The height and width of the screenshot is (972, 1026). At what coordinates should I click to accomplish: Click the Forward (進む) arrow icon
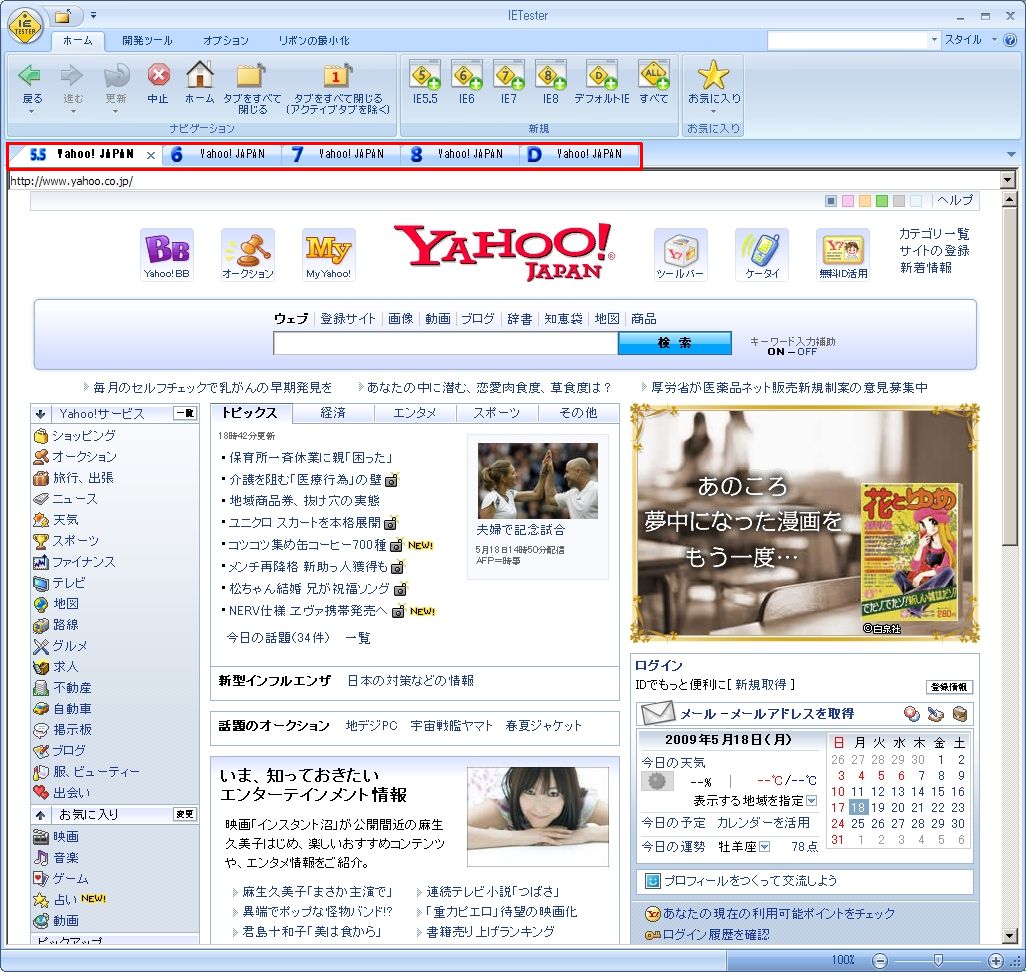click(72, 76)
